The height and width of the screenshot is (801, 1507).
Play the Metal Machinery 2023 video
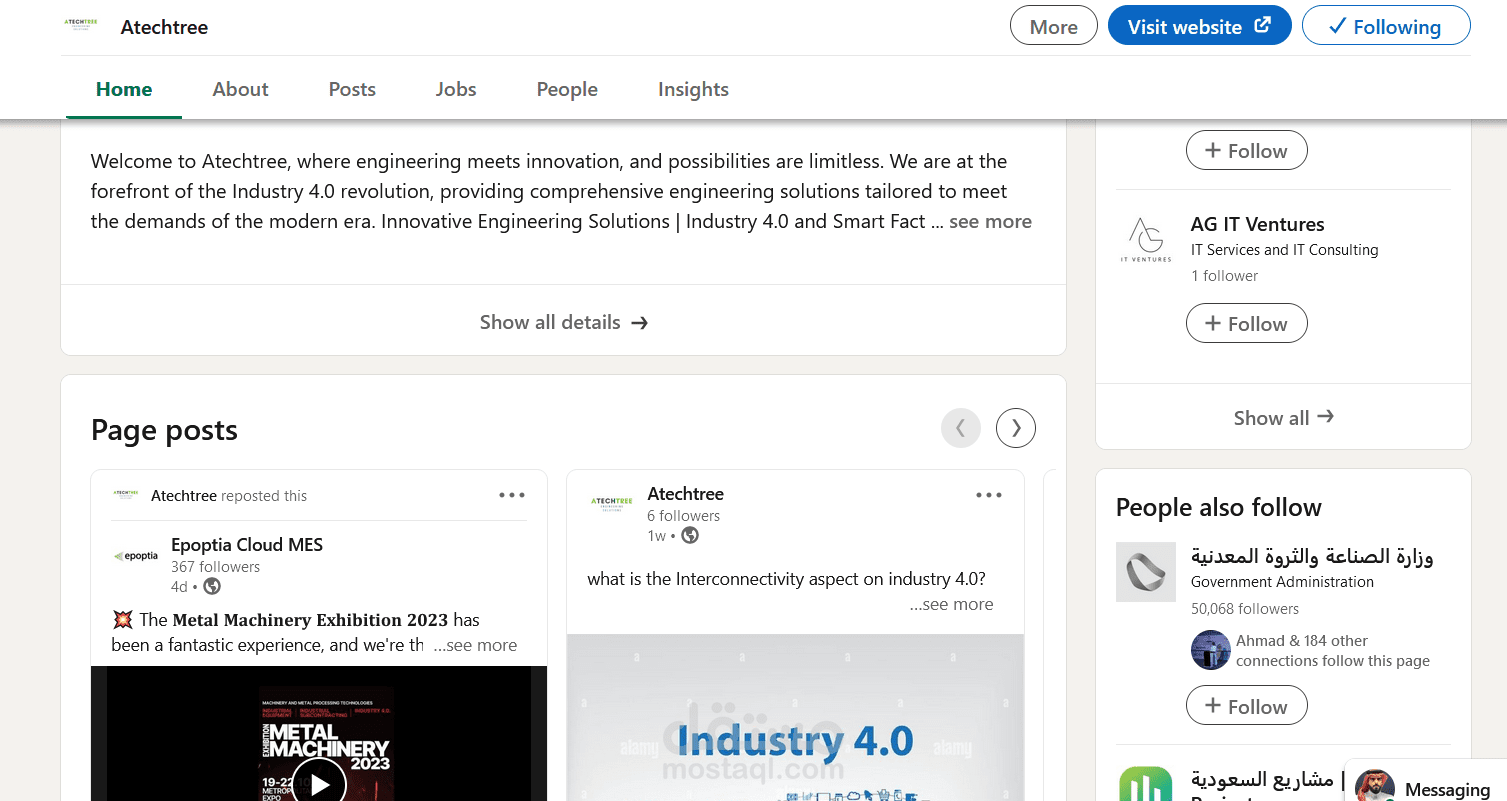pos(319,784)
